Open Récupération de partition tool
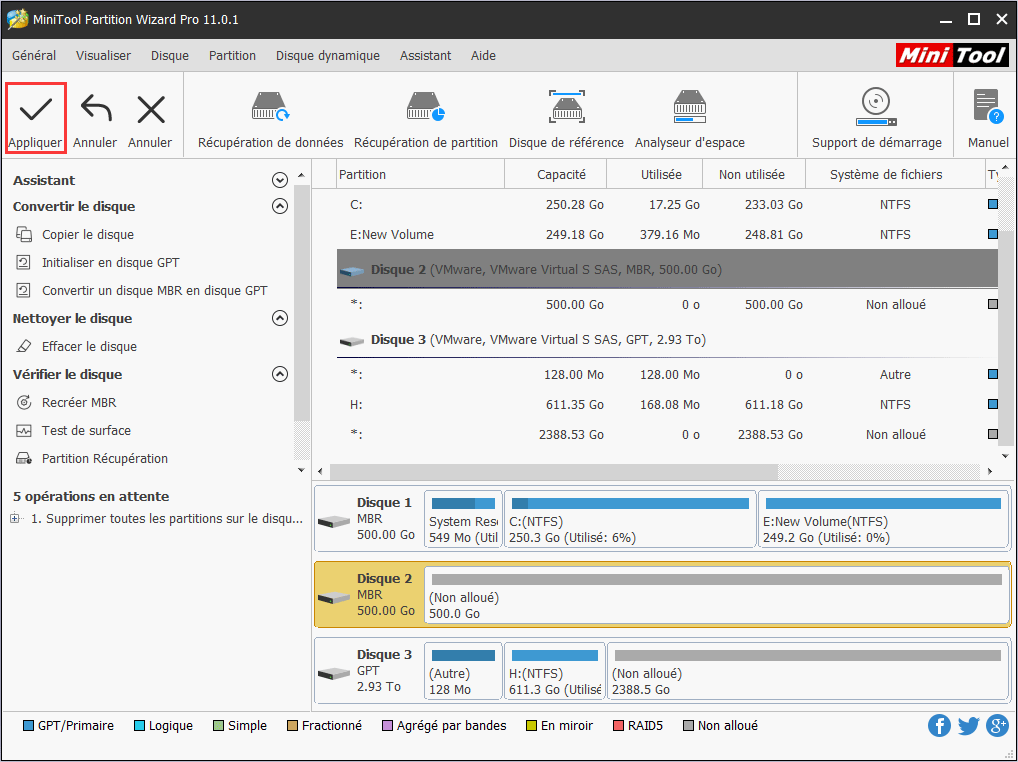This screenshot has width=1018, height=762. tap(426, 120)
